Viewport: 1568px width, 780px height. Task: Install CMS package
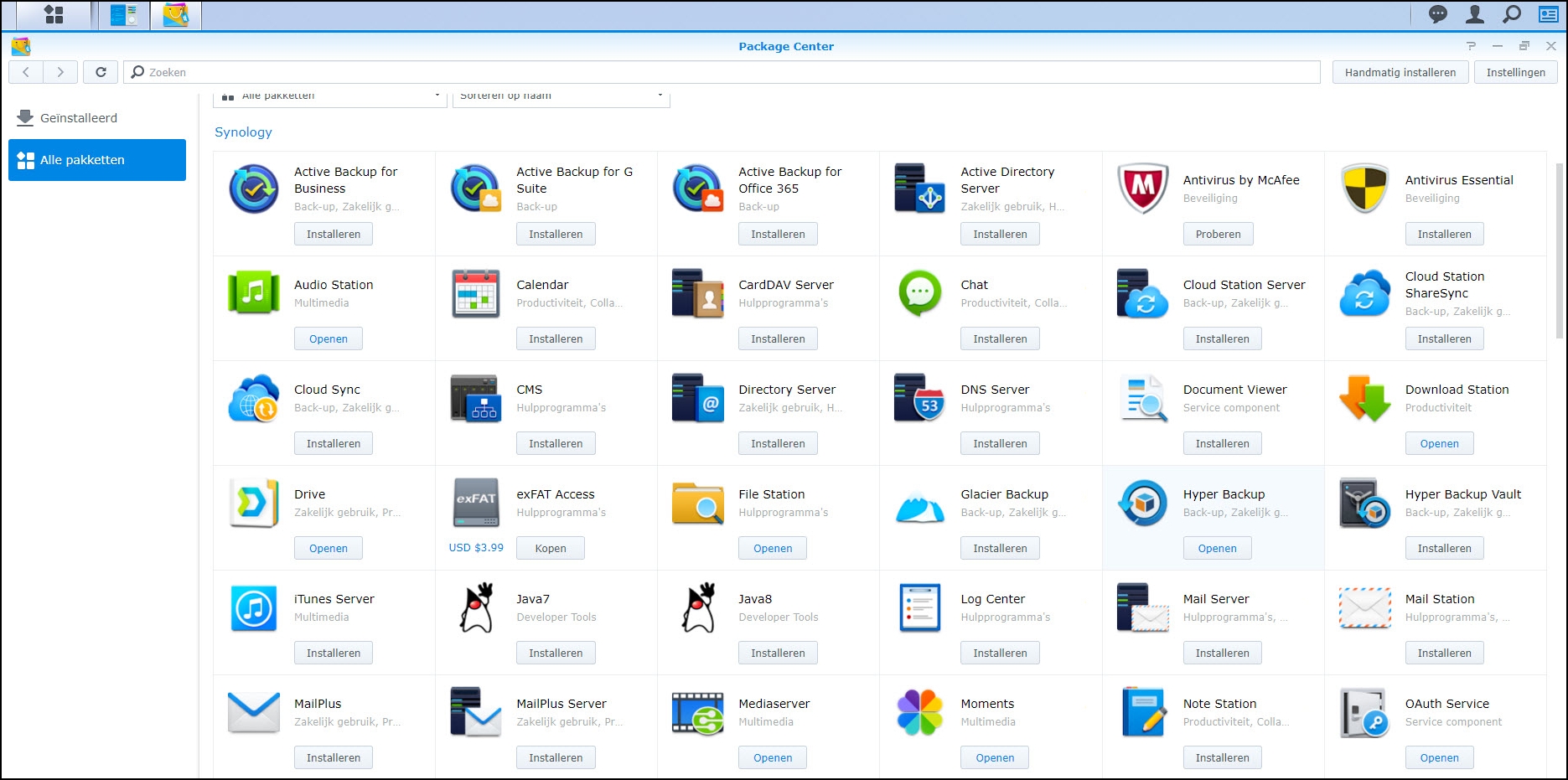click(x=556, y=444)
